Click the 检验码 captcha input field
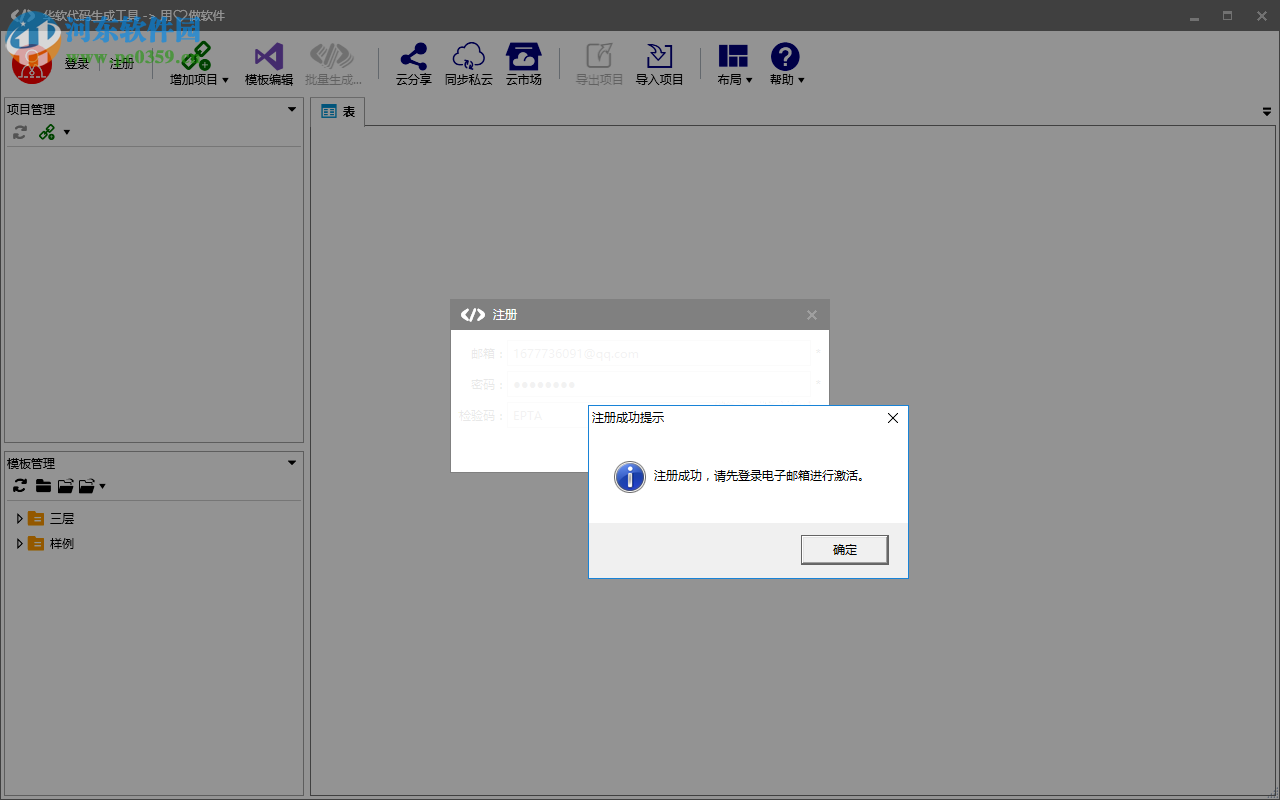The image size is (1280, 800). pyautogui.click(x=548, y=415)
